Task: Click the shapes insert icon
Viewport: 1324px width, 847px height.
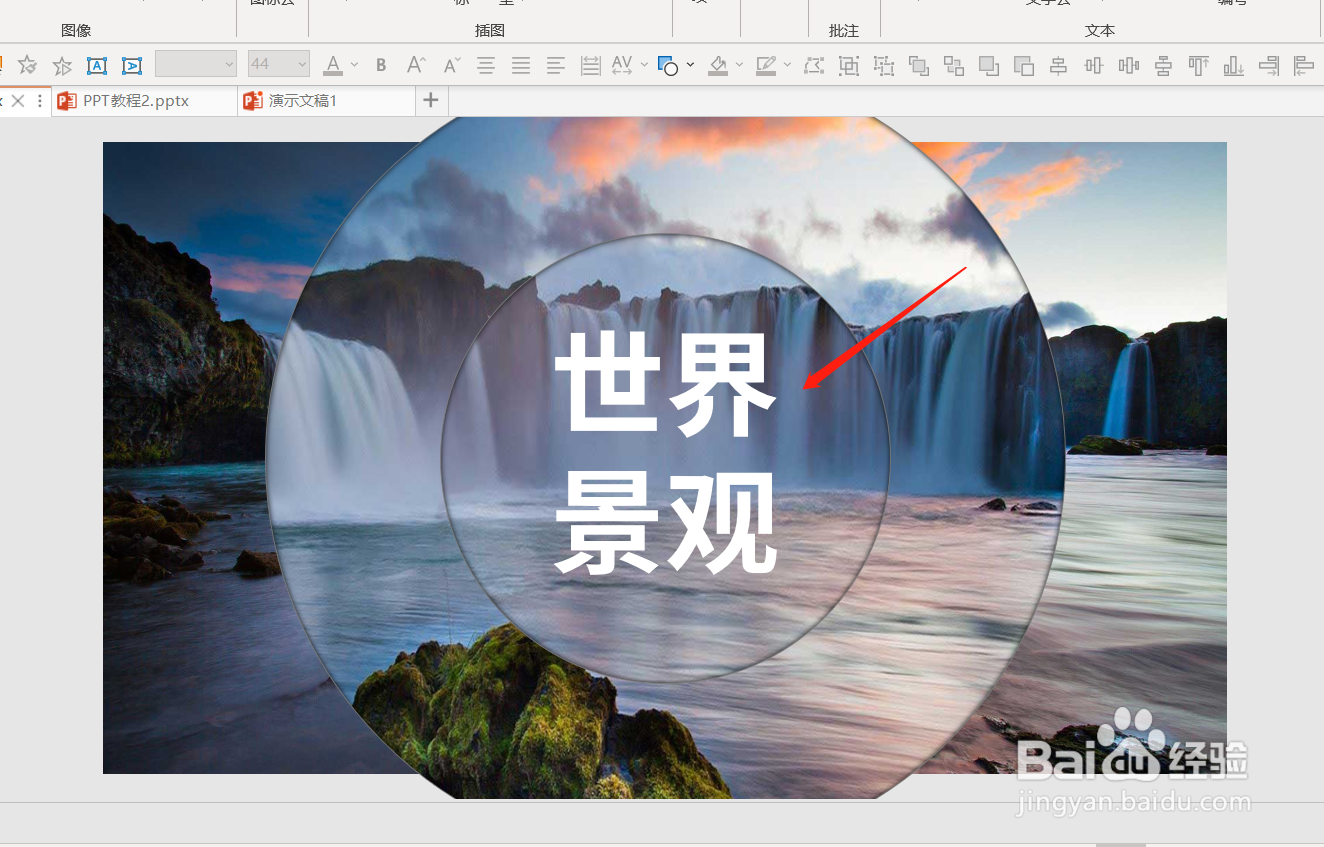Action: coord(668,66)
